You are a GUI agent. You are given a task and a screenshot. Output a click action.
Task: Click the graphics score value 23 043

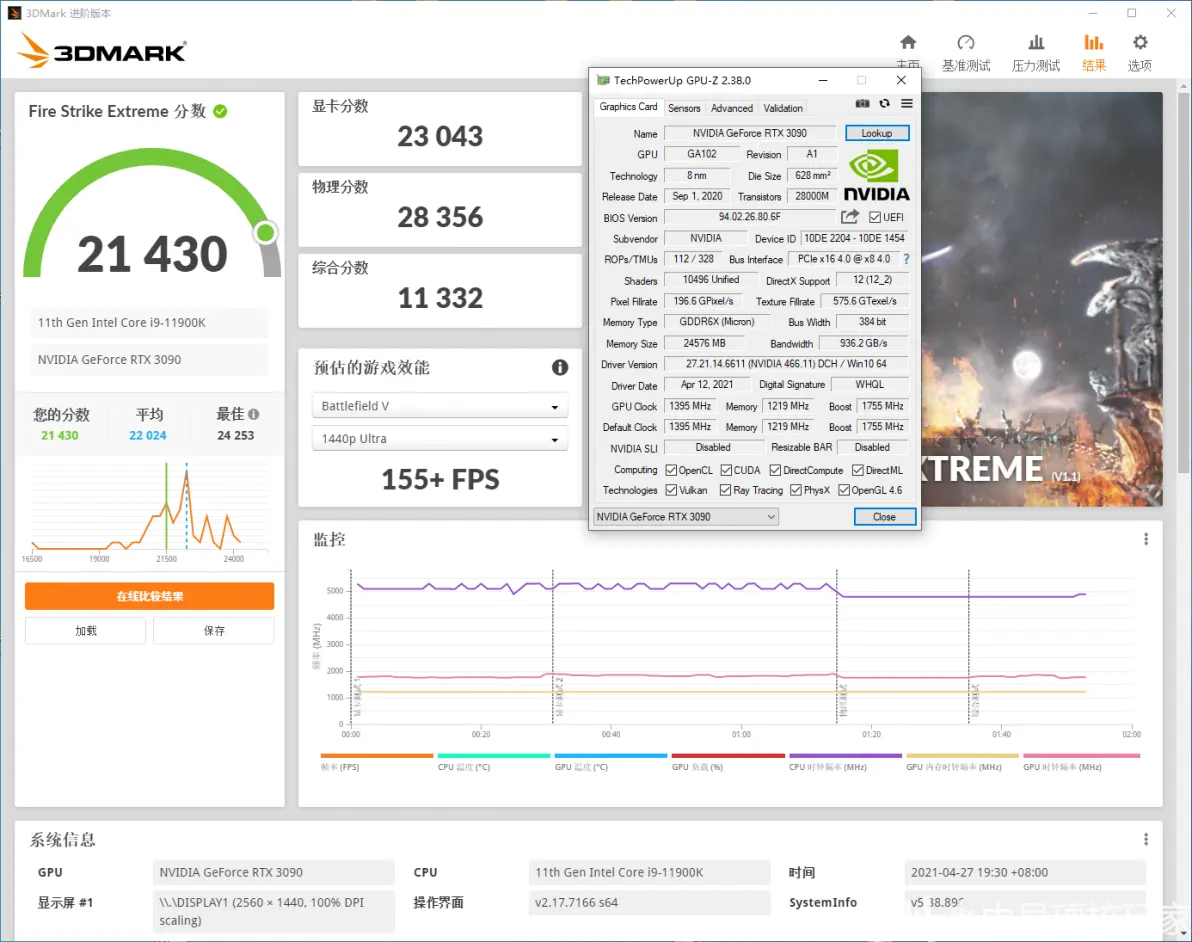(440, 137)
